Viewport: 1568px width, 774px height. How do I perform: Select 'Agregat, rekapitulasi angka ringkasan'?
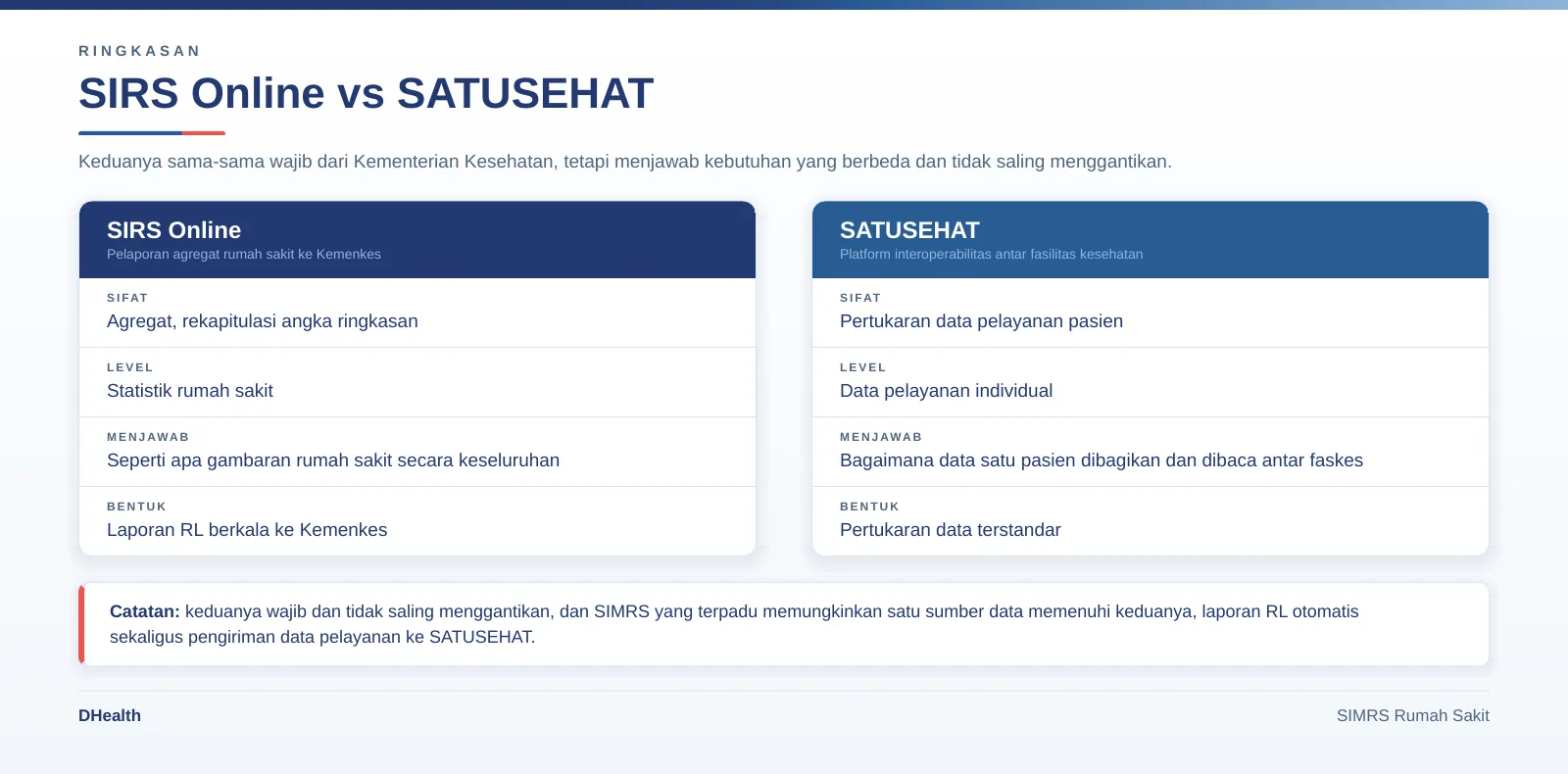coord(263,321)
